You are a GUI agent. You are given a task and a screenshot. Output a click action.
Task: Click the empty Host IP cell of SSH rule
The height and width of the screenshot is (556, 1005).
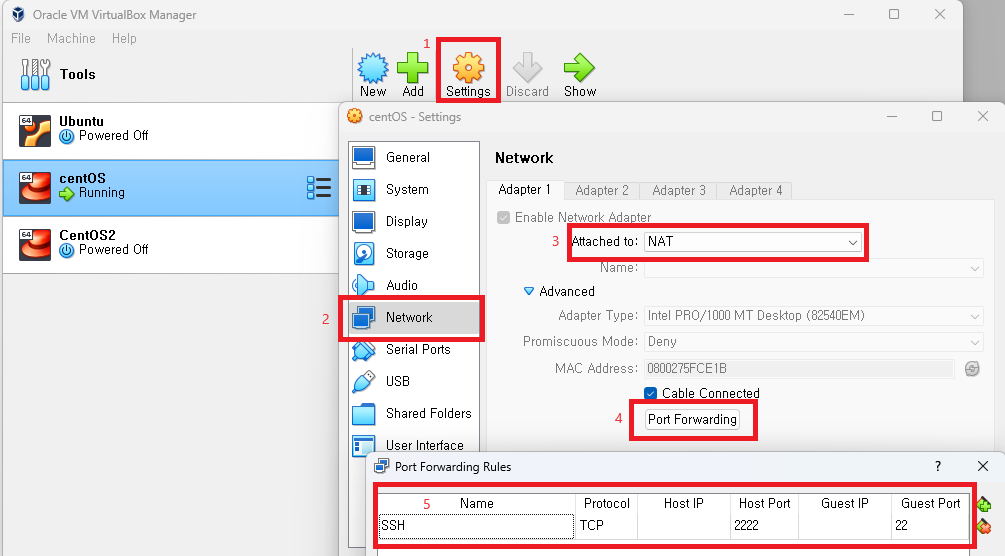click(684, 526)
